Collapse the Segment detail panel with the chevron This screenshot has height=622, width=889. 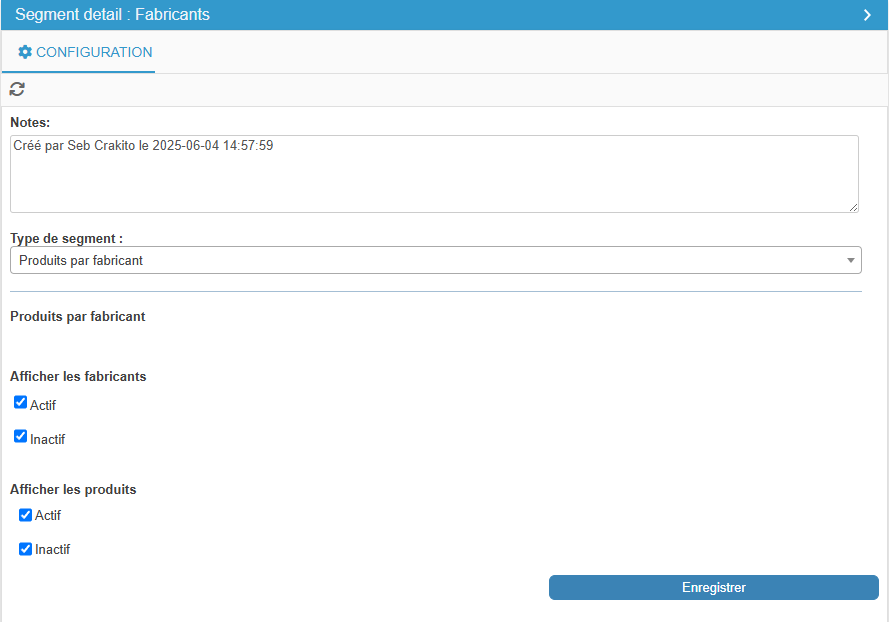867,15
